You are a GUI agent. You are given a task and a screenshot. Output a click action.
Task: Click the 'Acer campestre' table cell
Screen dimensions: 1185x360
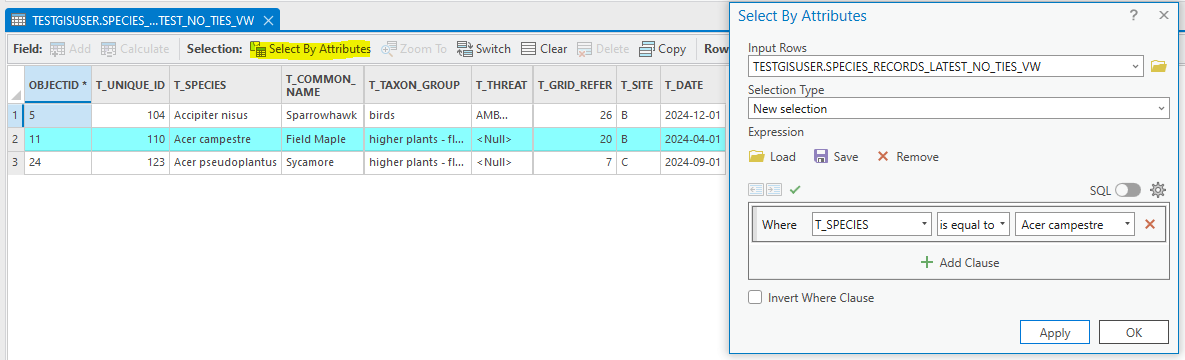(x=225, y=139)
